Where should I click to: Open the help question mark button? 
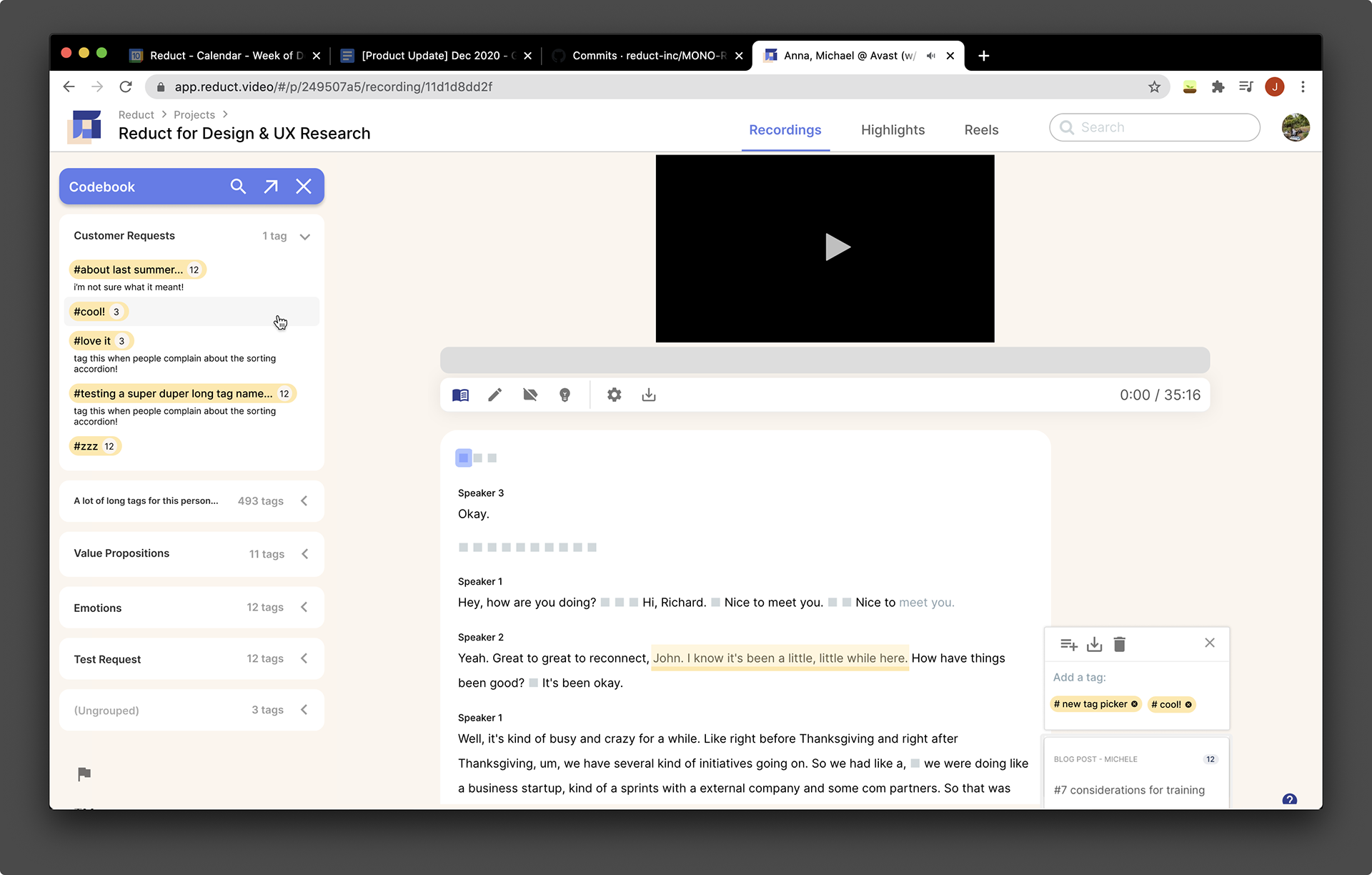click(1290, 800)
